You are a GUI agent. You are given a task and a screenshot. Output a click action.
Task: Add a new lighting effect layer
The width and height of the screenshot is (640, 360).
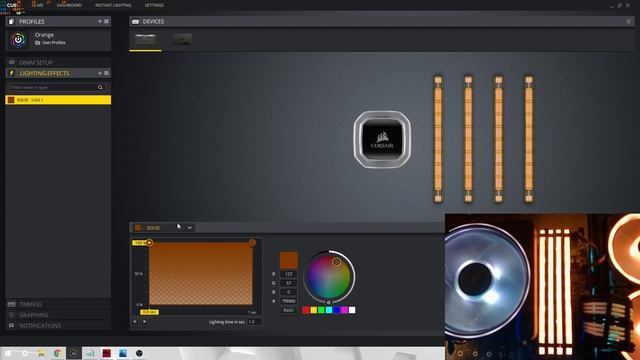(x=100, y=73)
